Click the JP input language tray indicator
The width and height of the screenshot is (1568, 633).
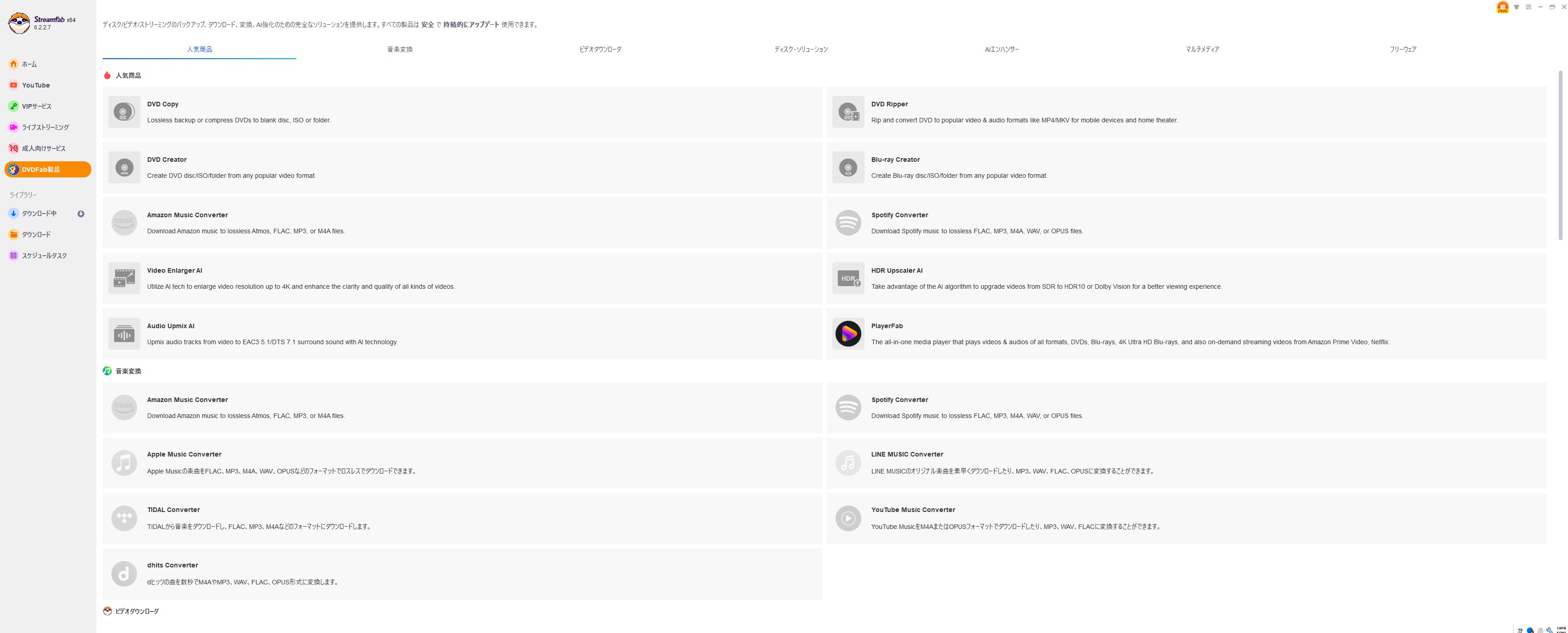(1520, 630)
